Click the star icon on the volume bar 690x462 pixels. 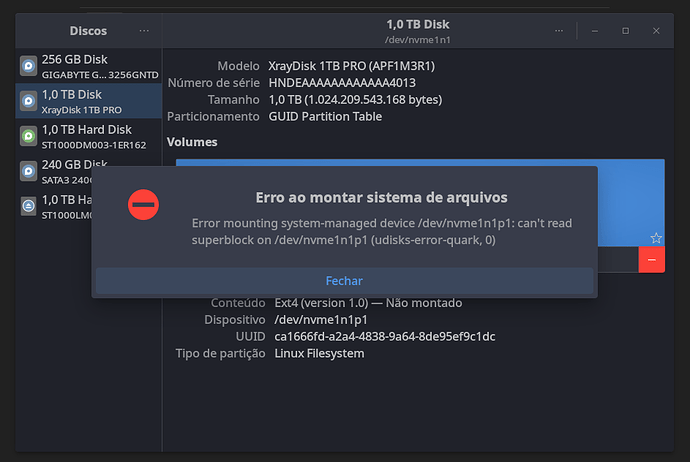pyautogui.click(x=656, y=238)
